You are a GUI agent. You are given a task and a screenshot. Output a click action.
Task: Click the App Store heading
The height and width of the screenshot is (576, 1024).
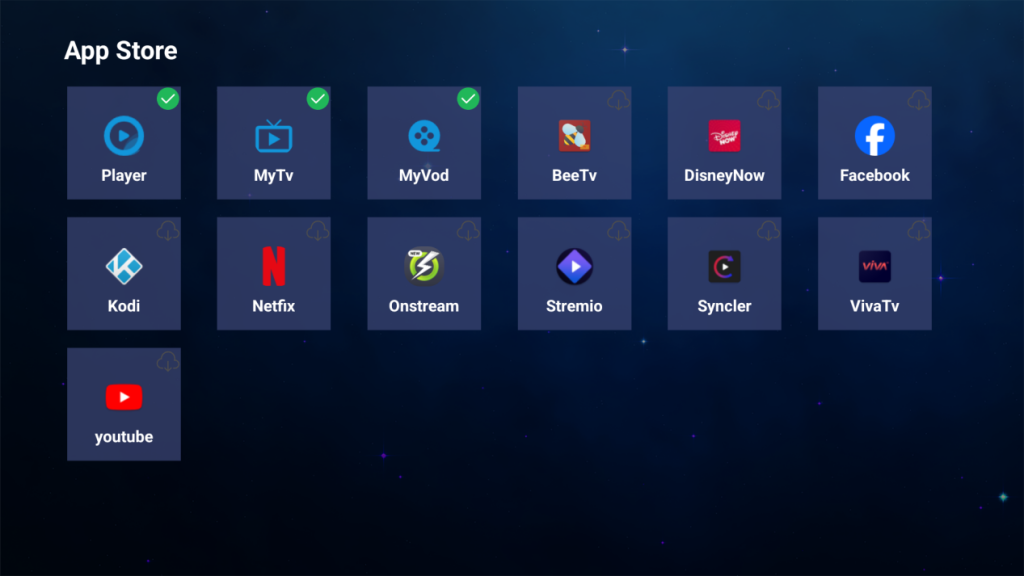tap(121, 51)
